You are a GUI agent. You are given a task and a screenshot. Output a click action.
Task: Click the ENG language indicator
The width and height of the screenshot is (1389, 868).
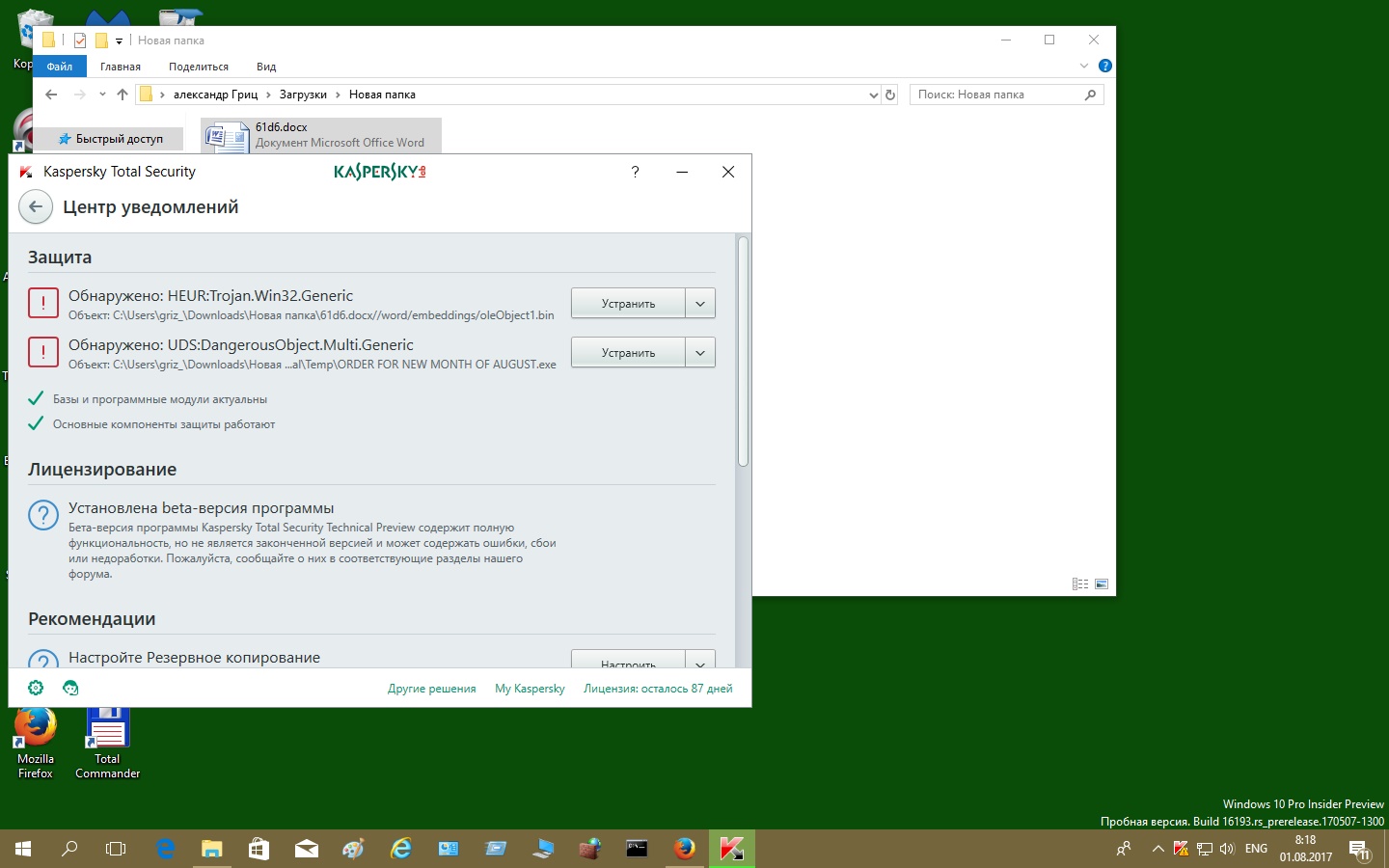point(1256,849)
